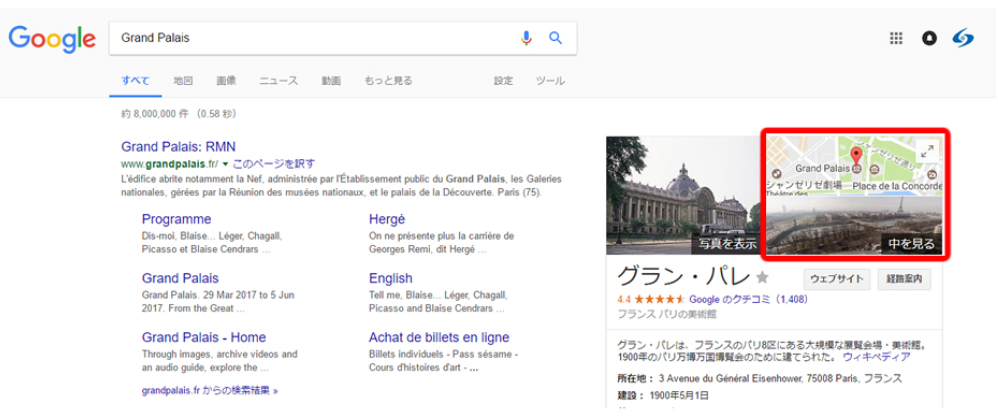Viewport: 998px width, 417px height.
Task: Open the ニュース tab
Action: coord(278,81)
